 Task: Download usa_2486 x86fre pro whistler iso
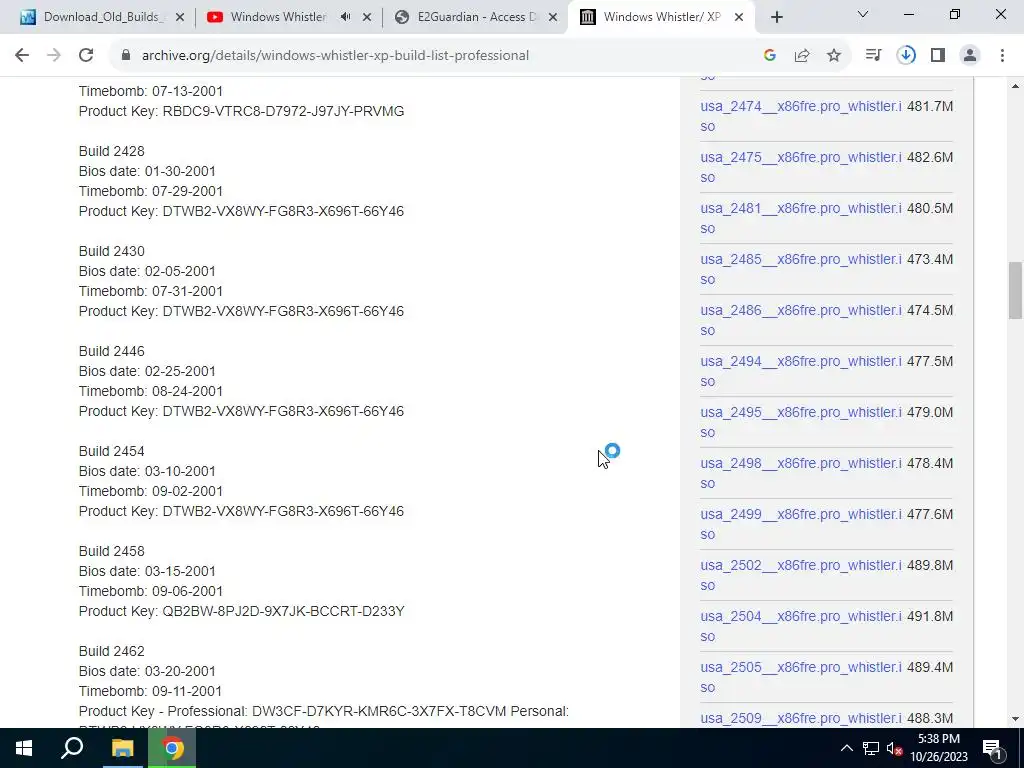801,319
